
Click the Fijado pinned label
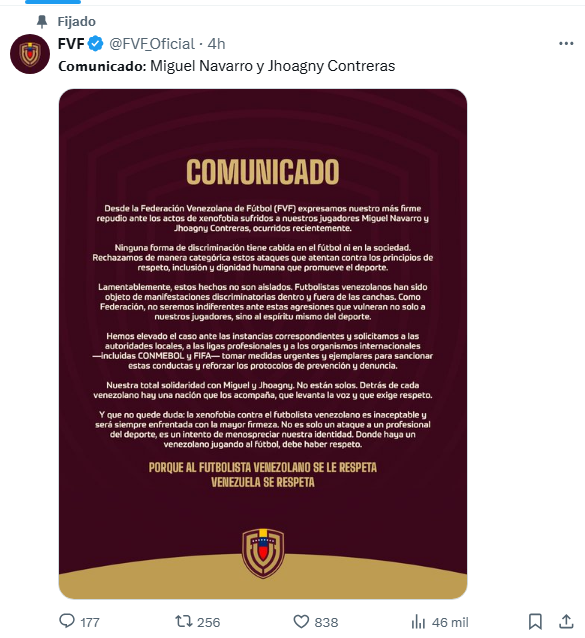pyautogui.click(x=76, y=21)
